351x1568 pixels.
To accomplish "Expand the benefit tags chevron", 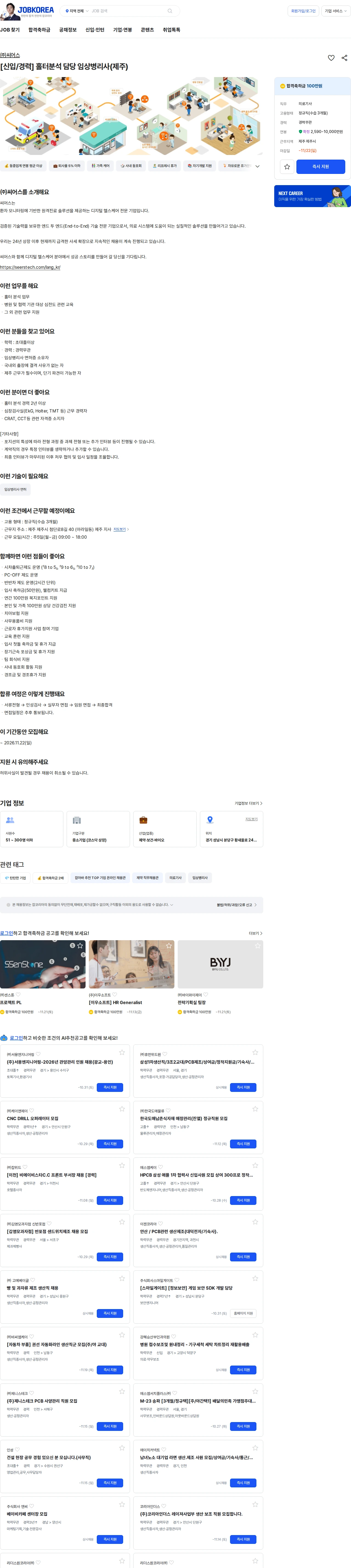I will click(257, 166).
